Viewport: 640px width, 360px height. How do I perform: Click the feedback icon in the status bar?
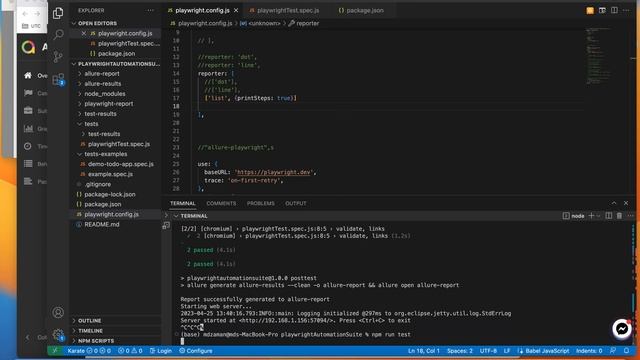(613, 351)
